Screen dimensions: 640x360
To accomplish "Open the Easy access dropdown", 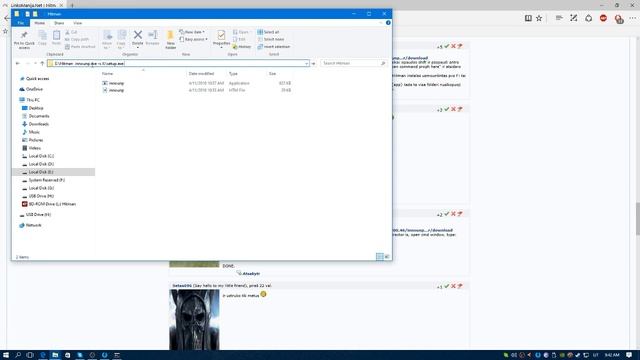I will click(x=193, y=40).
